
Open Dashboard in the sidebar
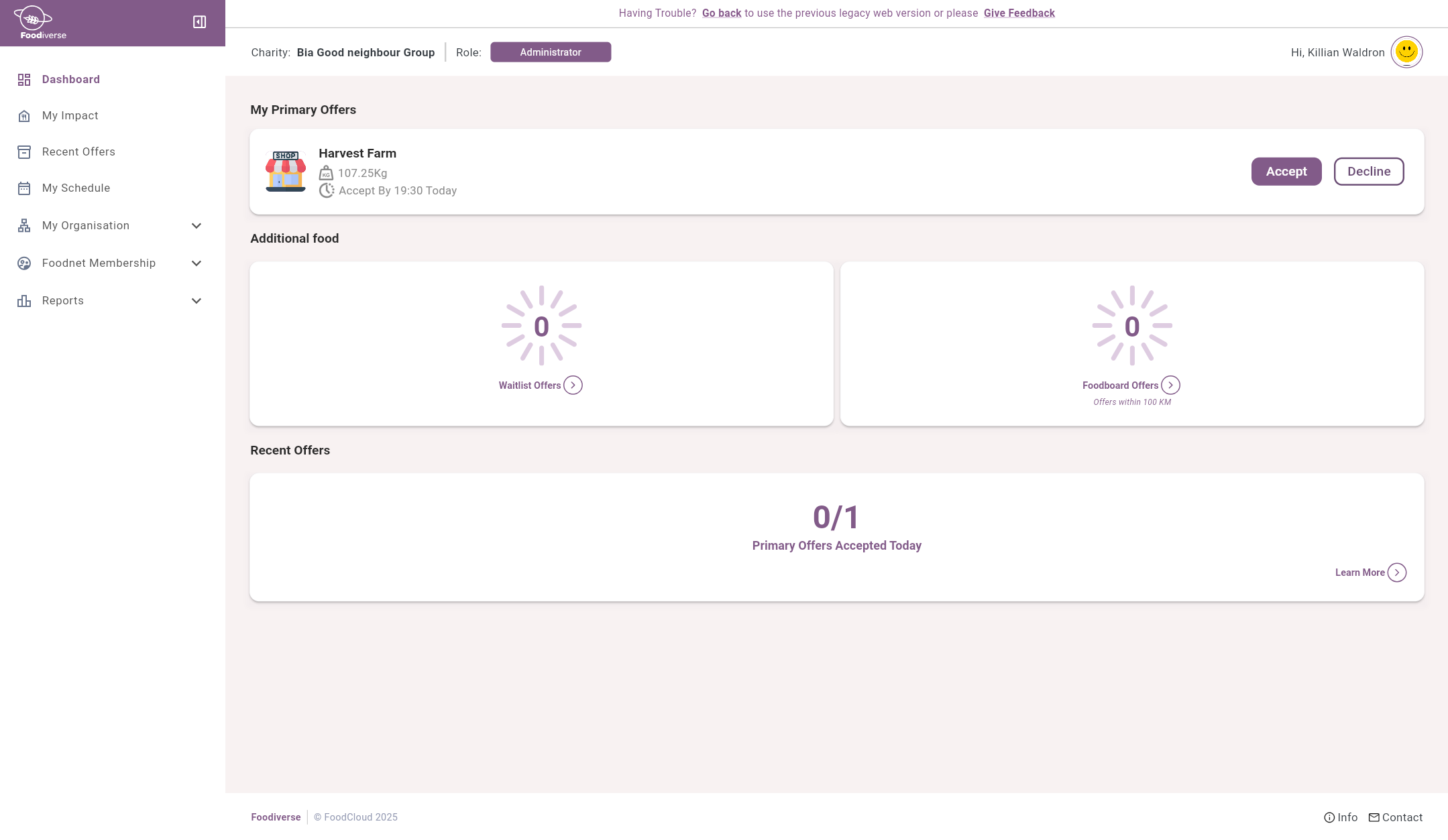70,80
